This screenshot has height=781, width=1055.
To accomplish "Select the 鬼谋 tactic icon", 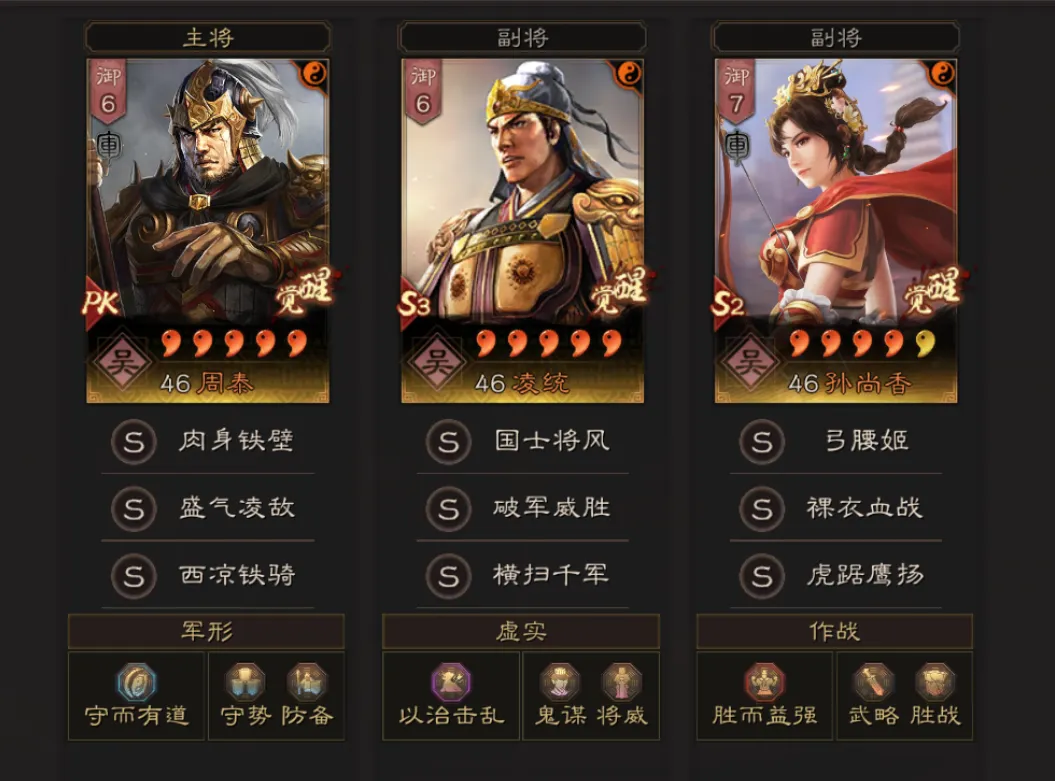I will tap(560, 682).
